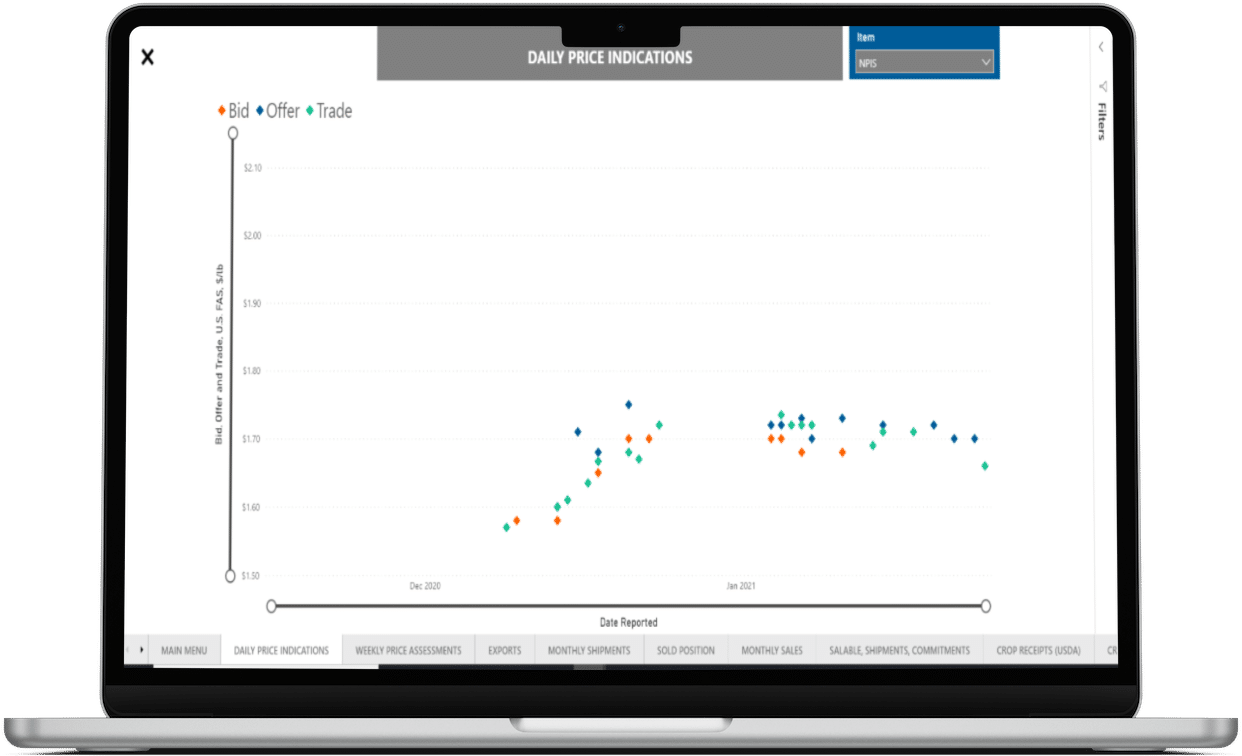Click the DAILY PRICE INDICATIONS title banner
Viewport: 1242px width, 756px height.
(610, 57)
